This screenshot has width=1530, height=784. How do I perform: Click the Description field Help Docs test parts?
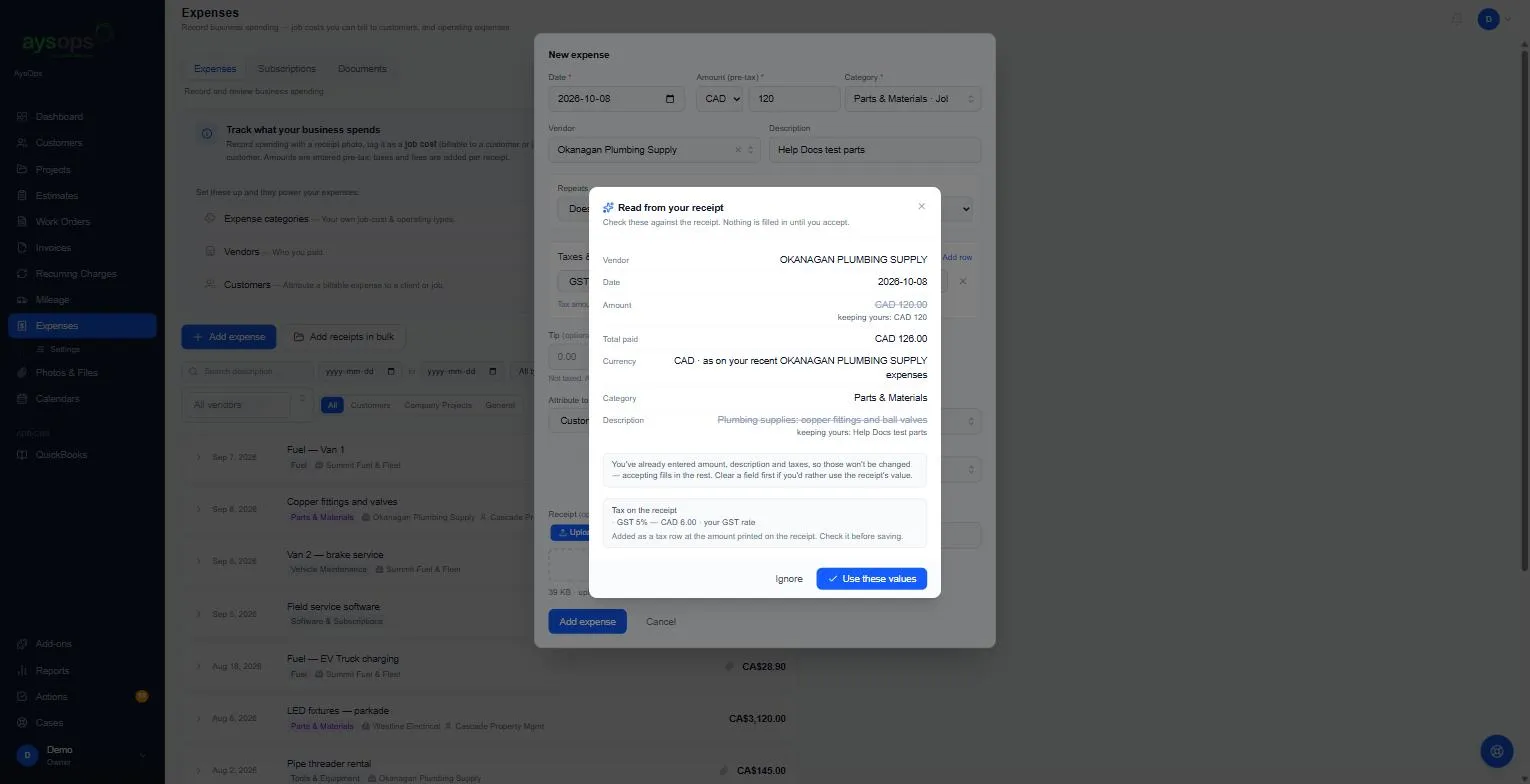click(875, 150)
